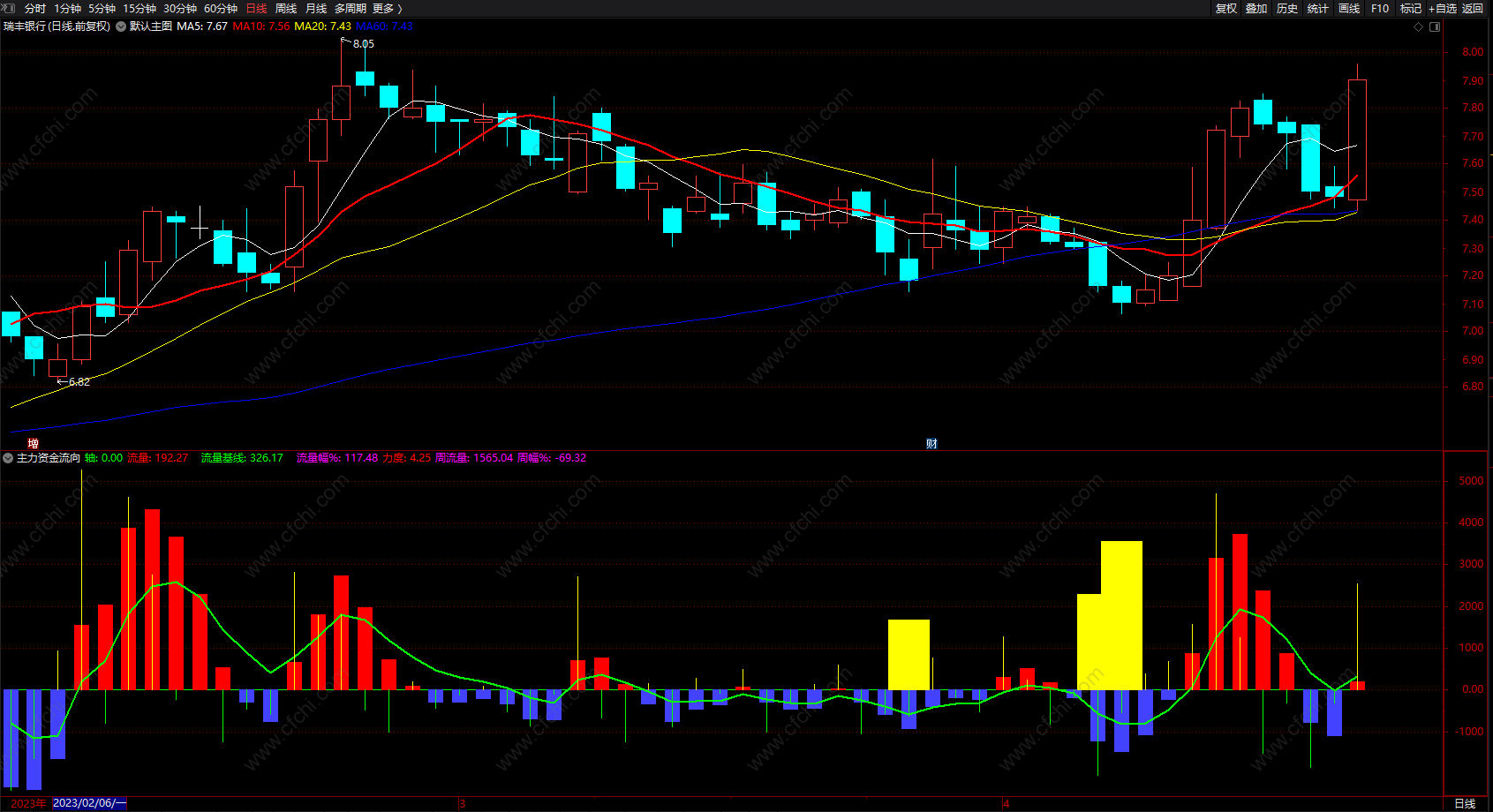This screenshot has width=1493, height=812.
Task: Click the red 增 marker on the chart
Action: click(x=33, y=443)
